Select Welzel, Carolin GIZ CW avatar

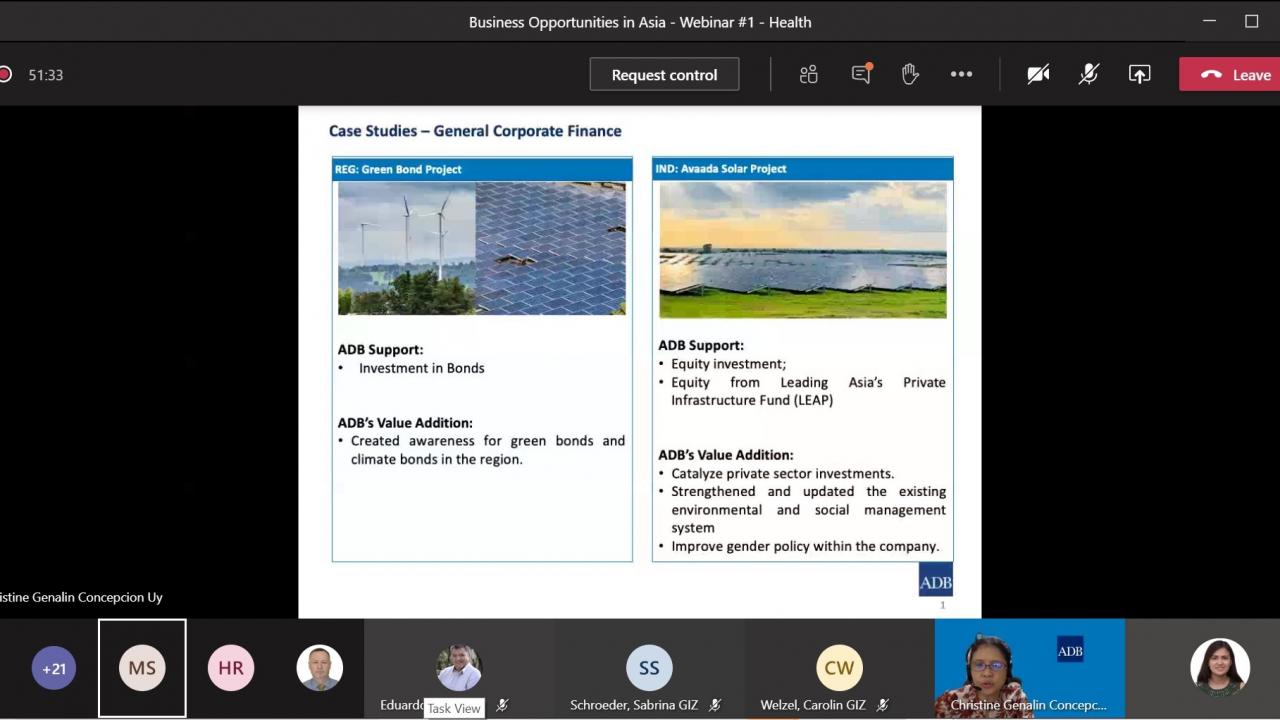point(839,668)
